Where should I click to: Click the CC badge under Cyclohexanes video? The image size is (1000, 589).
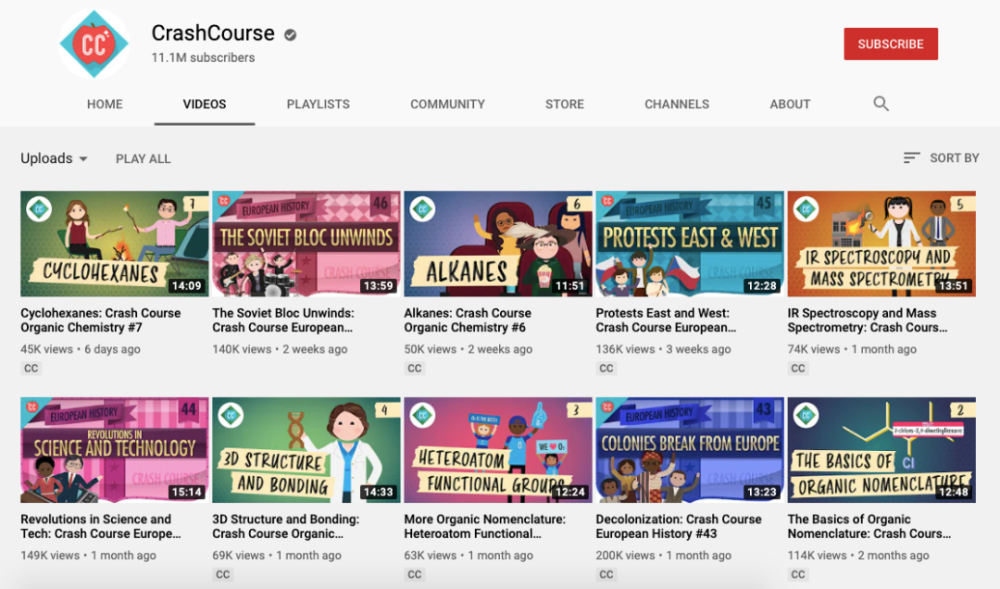(x=31, y=368)
